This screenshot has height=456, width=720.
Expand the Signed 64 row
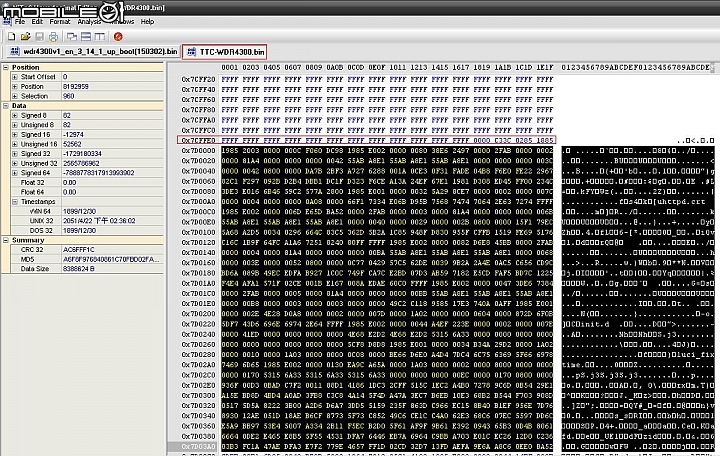click(15, 173)
